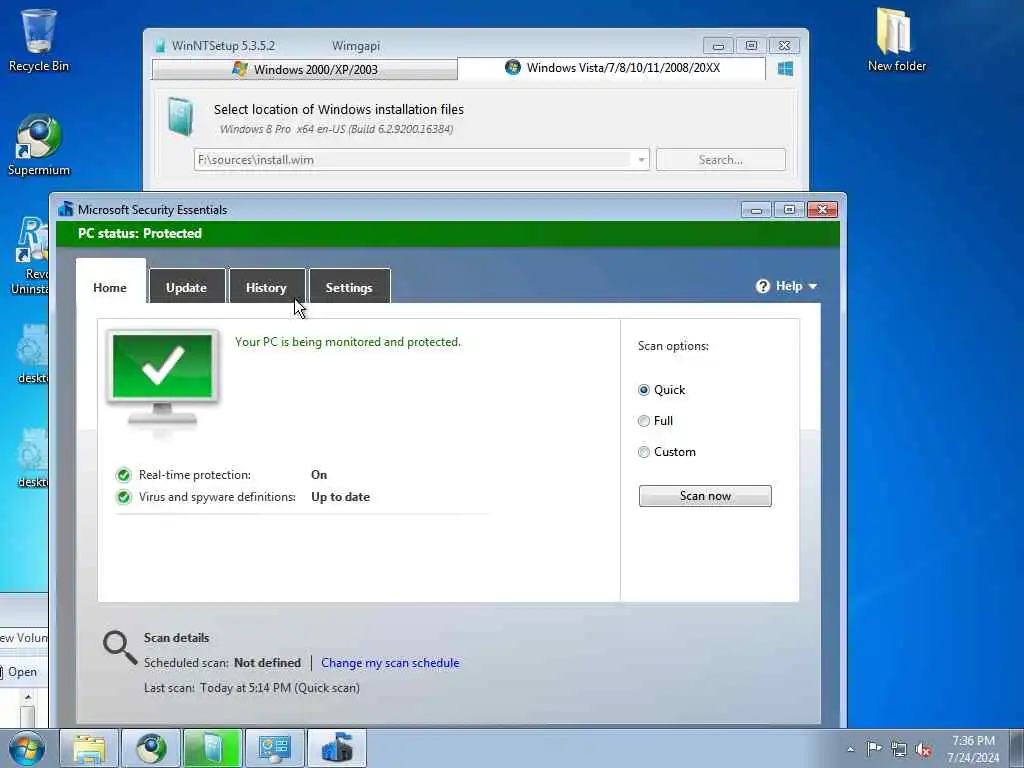Image resolution: width=1024 pixels, height=768 pixels.
Task: Click 'PC status: Protected' banner text
Action: pos(140,234)
